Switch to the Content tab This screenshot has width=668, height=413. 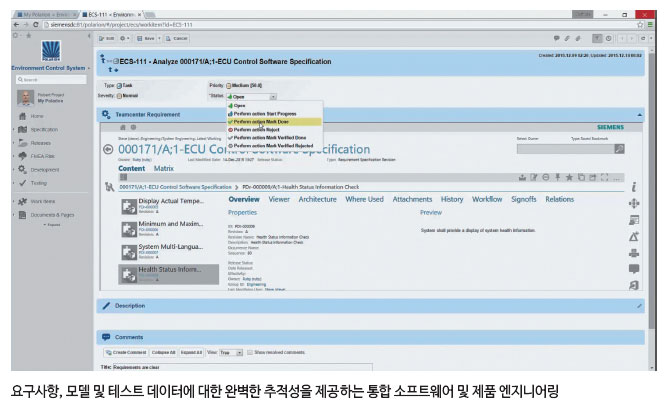tap(132, 168)
